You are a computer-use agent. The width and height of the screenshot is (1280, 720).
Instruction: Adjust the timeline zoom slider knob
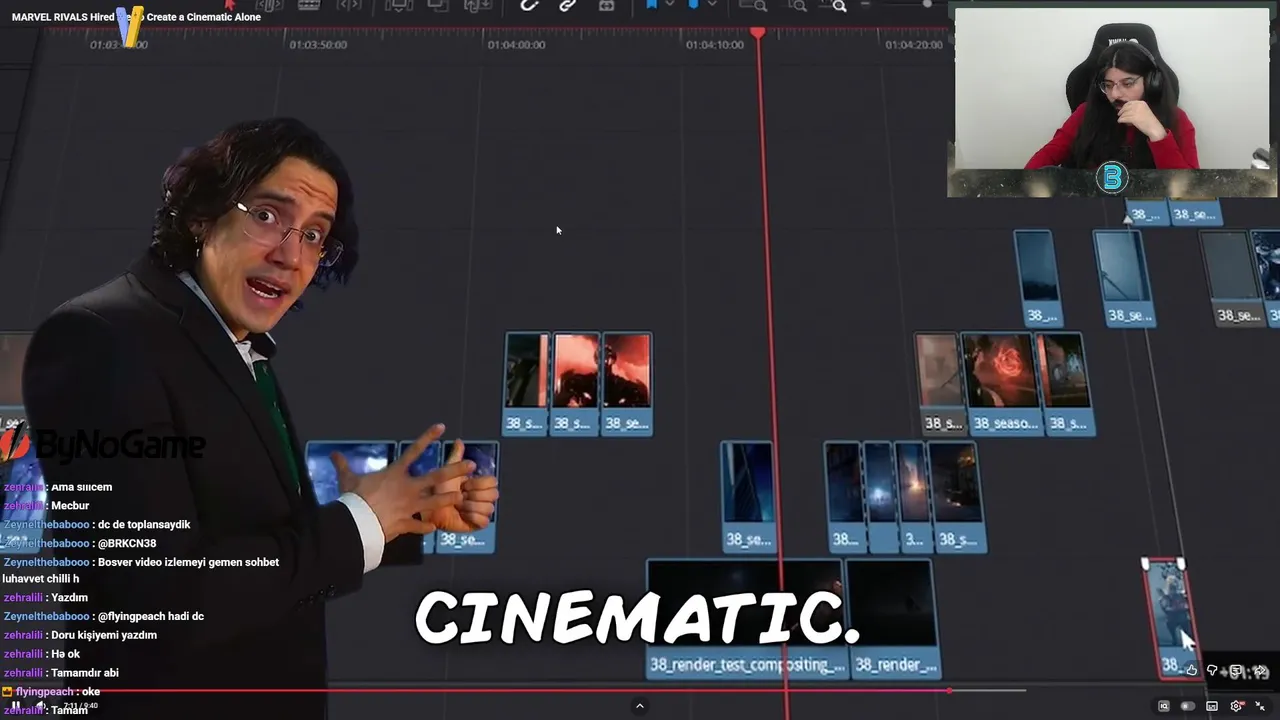click(927, 4)
